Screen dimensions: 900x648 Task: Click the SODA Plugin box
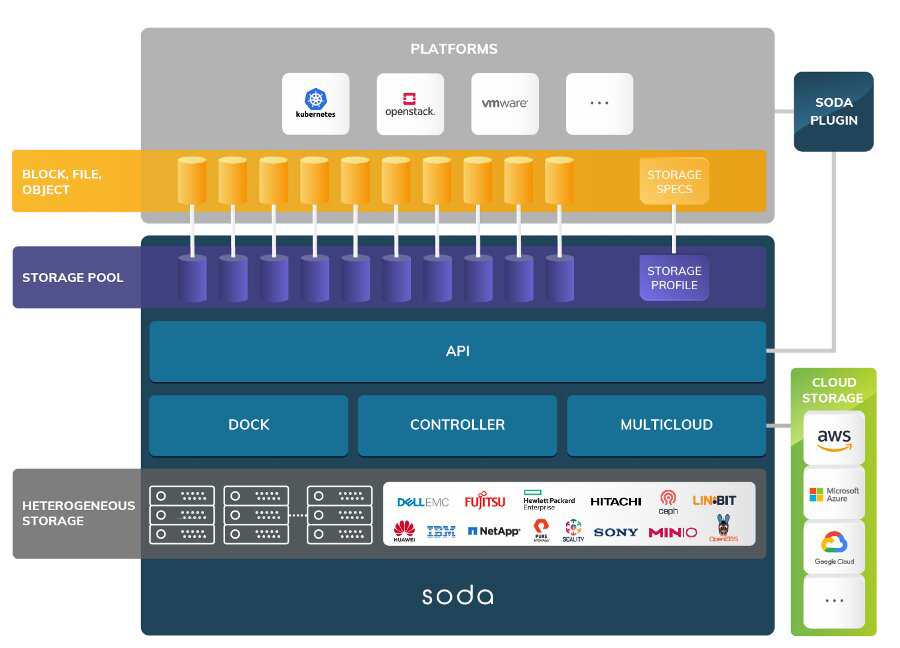[x=833, y=112]
